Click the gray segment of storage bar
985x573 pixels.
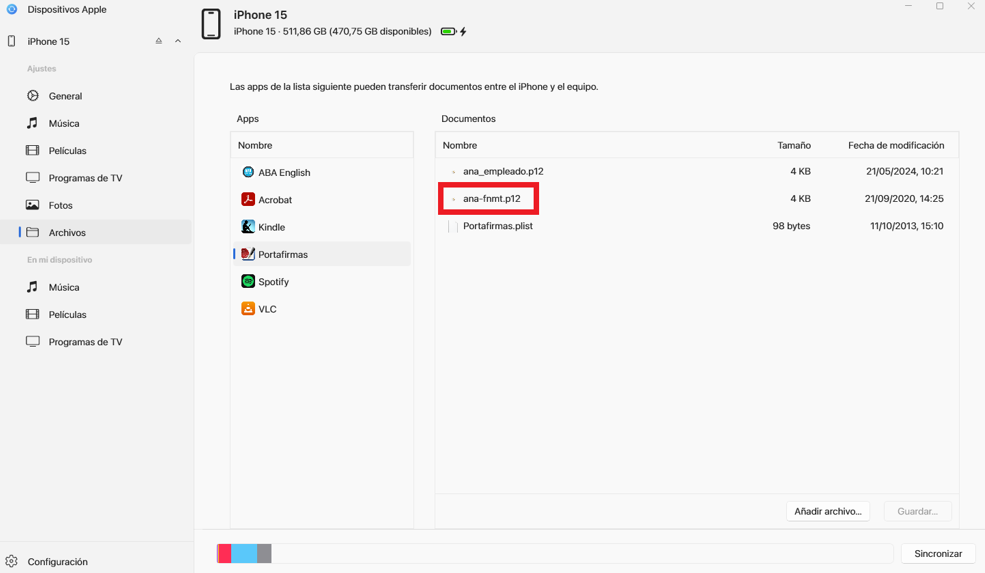tap(264, 554)
